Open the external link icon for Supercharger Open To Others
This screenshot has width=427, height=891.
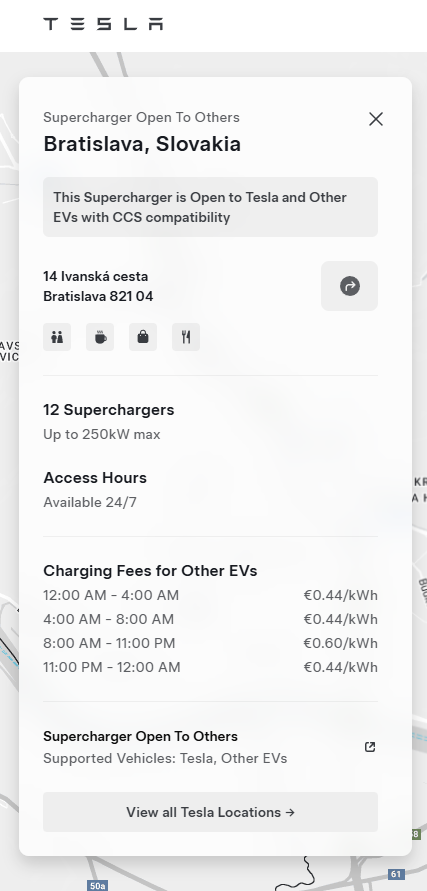[370, 747]
